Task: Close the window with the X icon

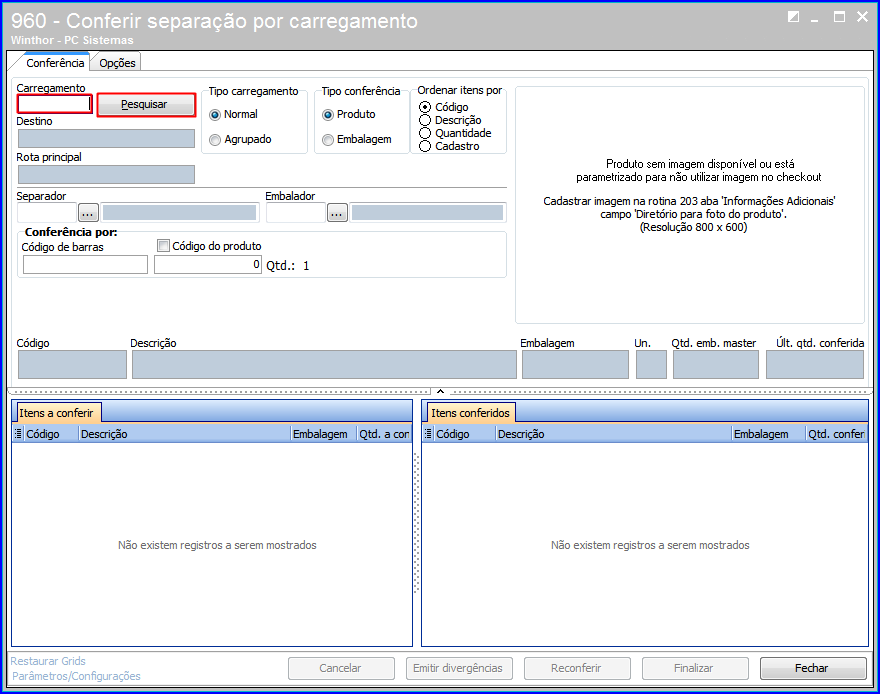Action: click(863, 17)
